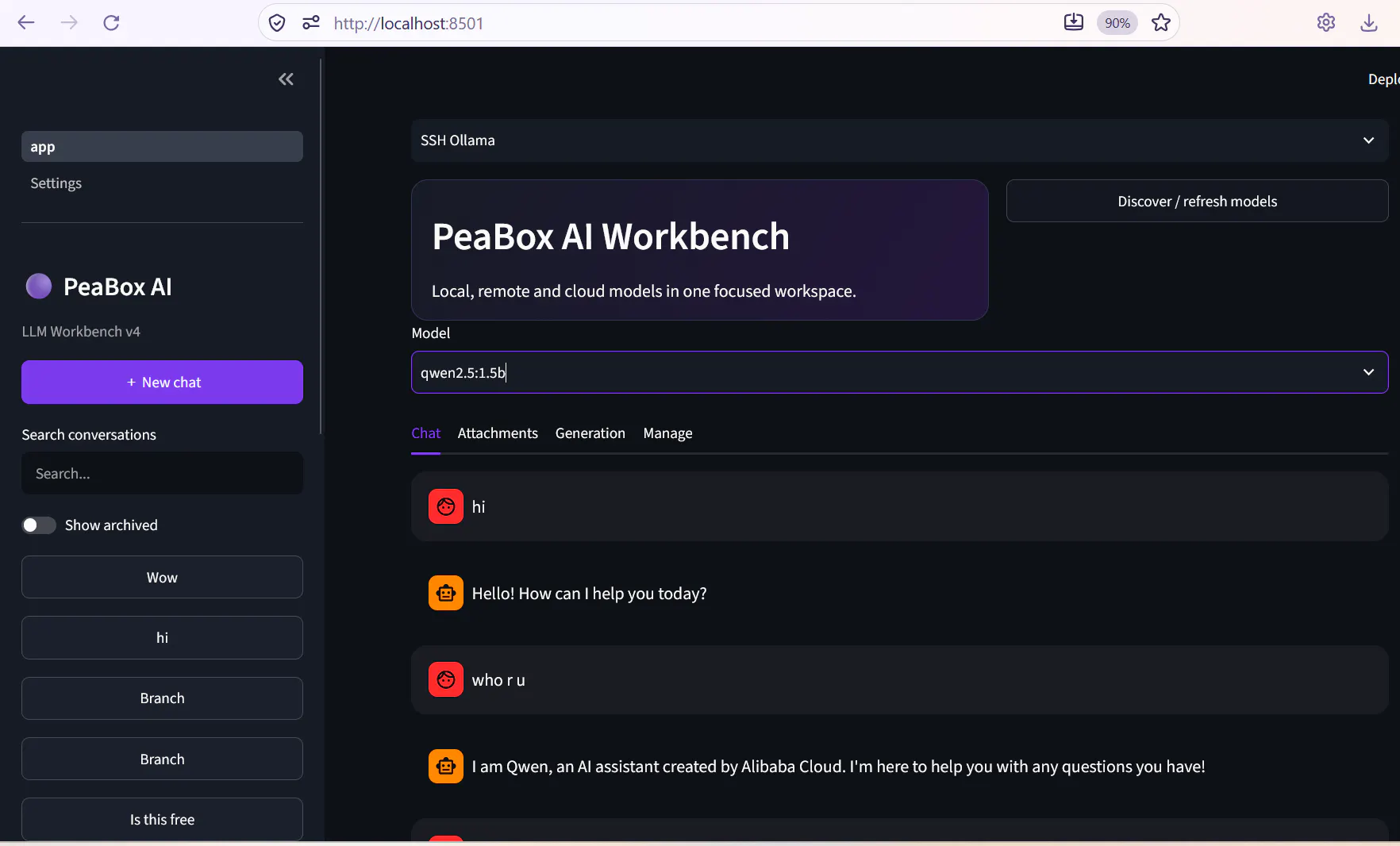Open the Generation tab
The image size is (1400, 846).
point(590,433)
